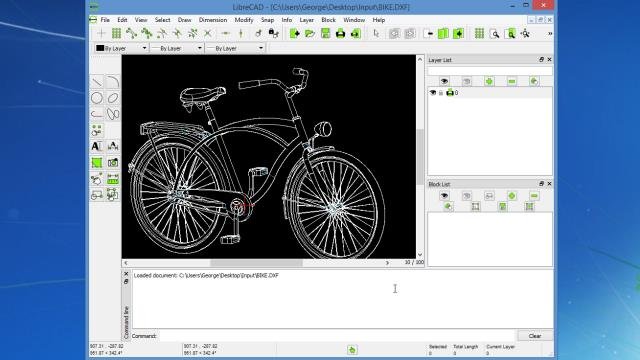Add a block with the Block List green plus icon
Screen dimensions: 640x360
[511, 196]
